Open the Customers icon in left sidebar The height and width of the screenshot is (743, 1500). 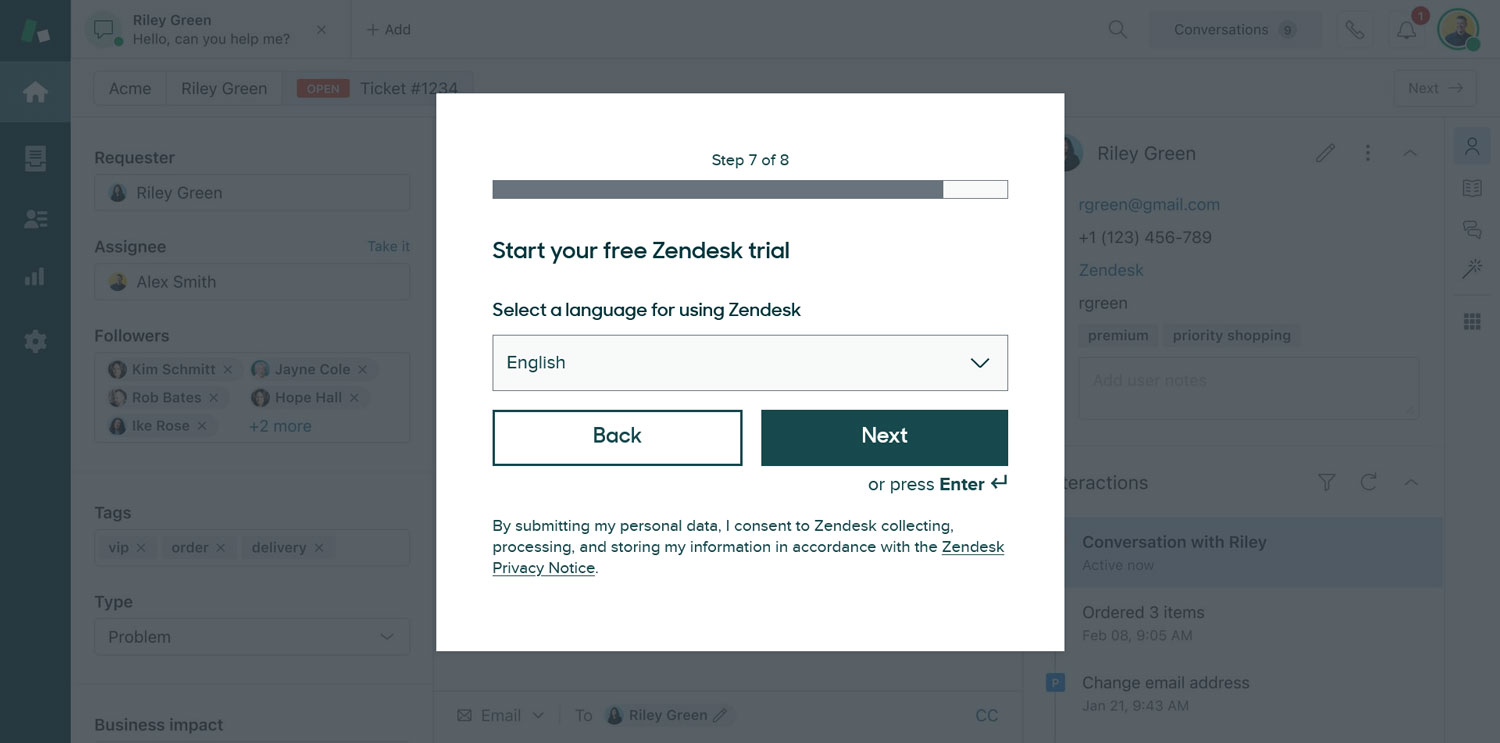pyautogui.click(x=35, y=219)
